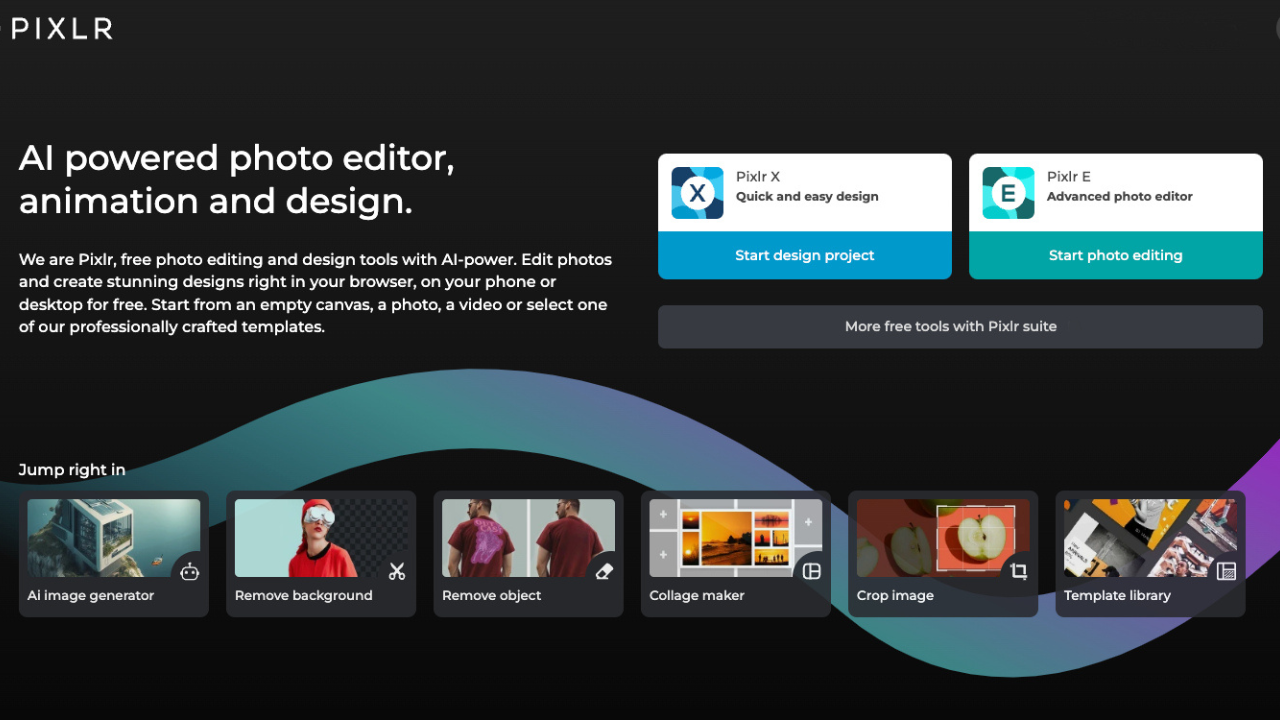Click the Pixlr E app icon

click(x=1008, y=193)
